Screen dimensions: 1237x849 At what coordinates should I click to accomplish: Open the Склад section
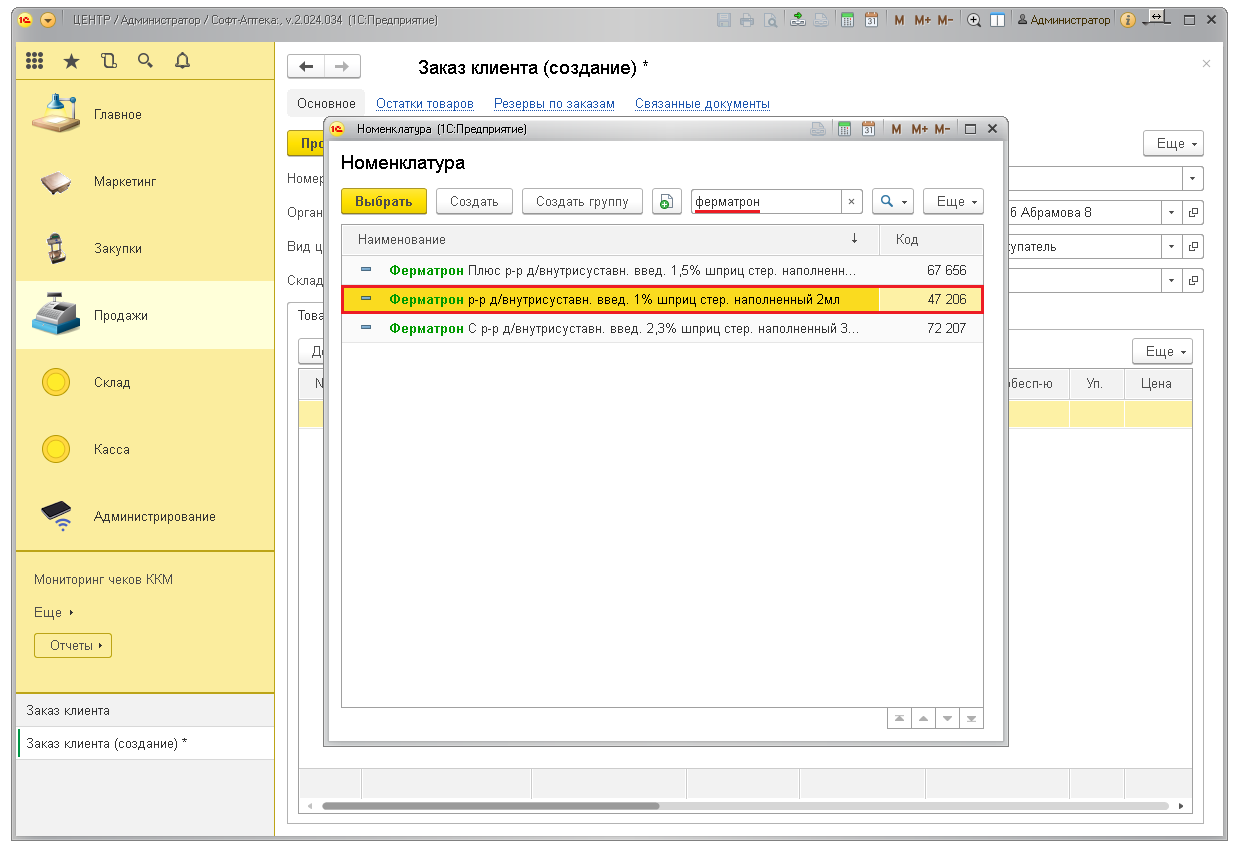tap(112, 382)
